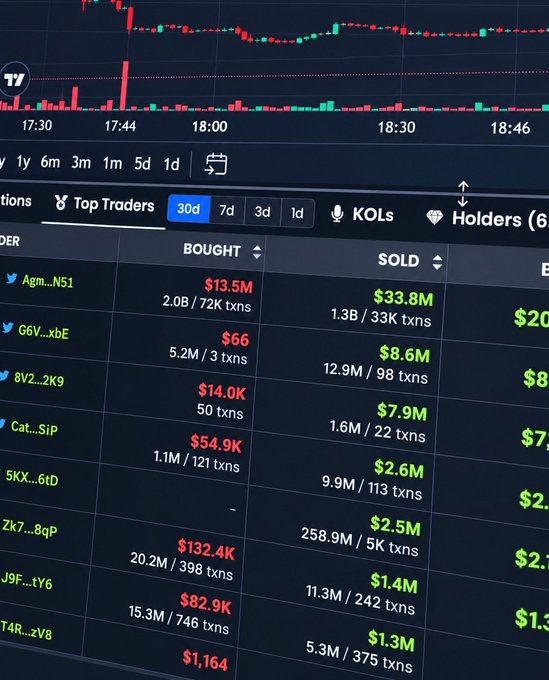Set chart range to 1d
The image size is (549, 680).
171,164
